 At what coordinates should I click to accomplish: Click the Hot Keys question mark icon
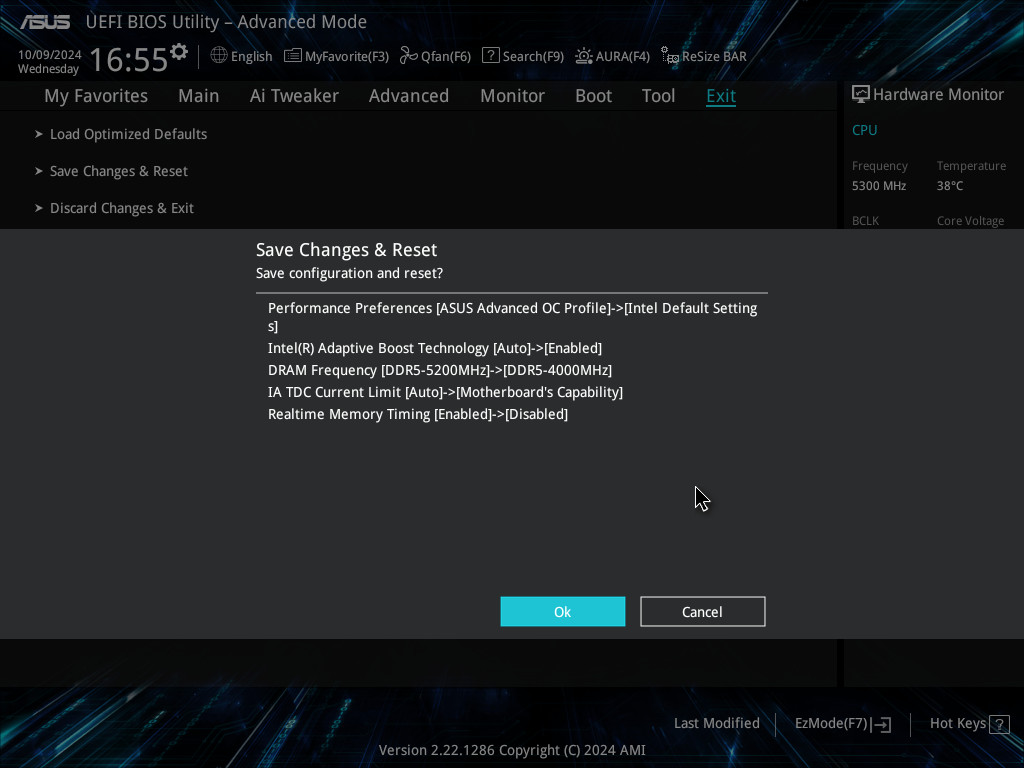coord(999,724)
